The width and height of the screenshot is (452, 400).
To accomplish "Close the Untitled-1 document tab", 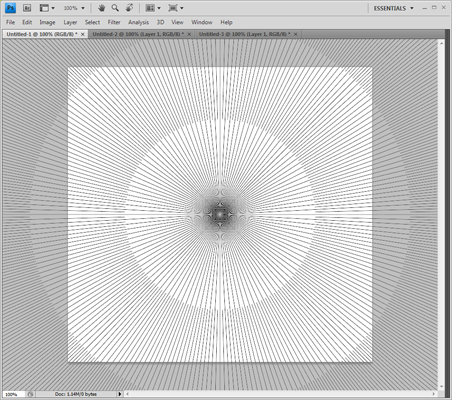I will (x=83, y=34).
